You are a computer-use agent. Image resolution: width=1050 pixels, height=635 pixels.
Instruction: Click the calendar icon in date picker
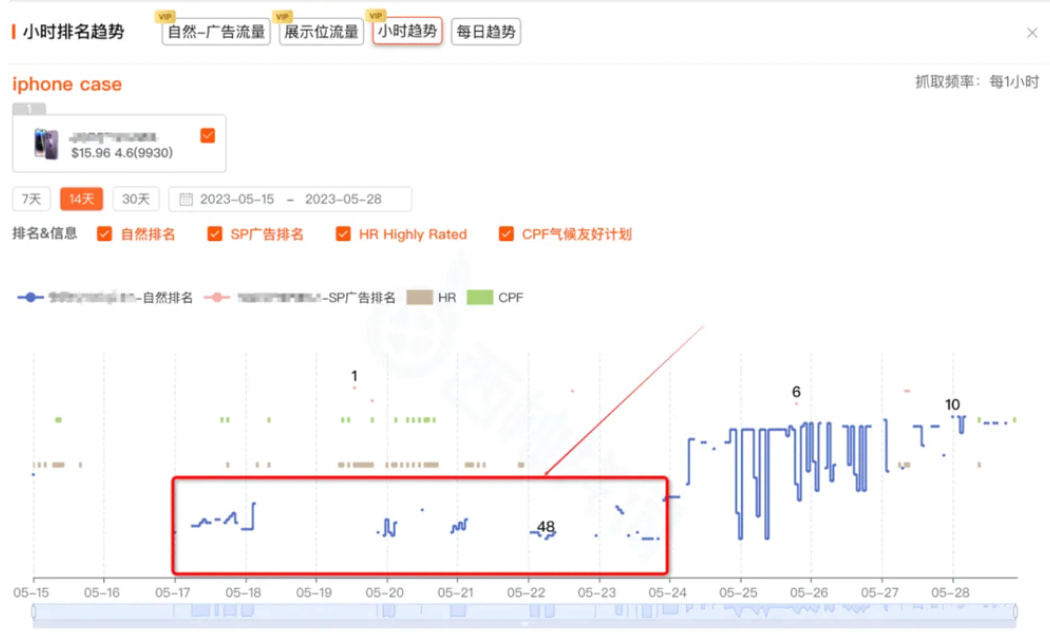(x=185, y=199)
